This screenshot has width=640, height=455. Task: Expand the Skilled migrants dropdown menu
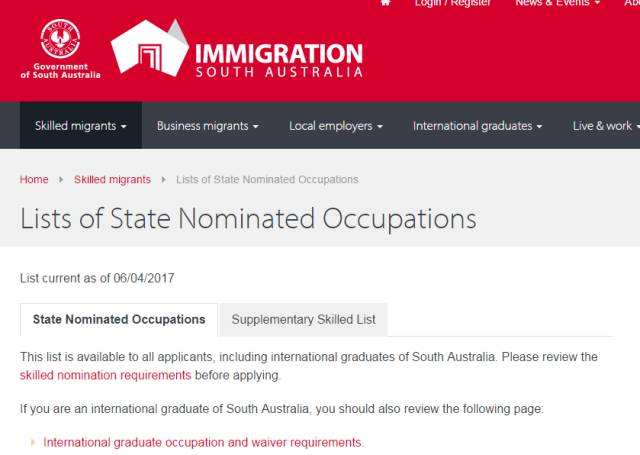pos(81,126)
